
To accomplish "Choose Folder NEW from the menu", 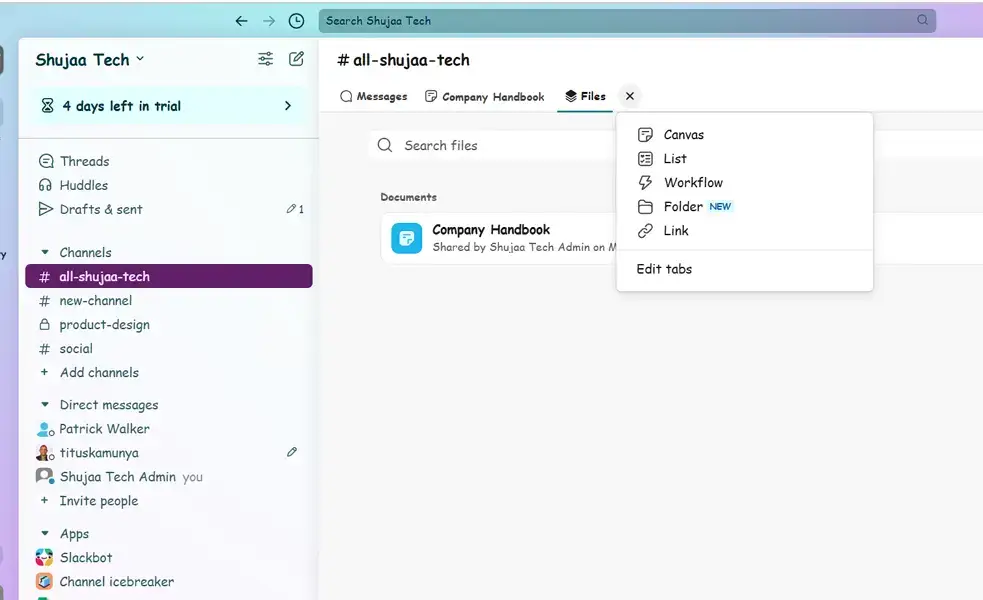I will tap(745, 206).
